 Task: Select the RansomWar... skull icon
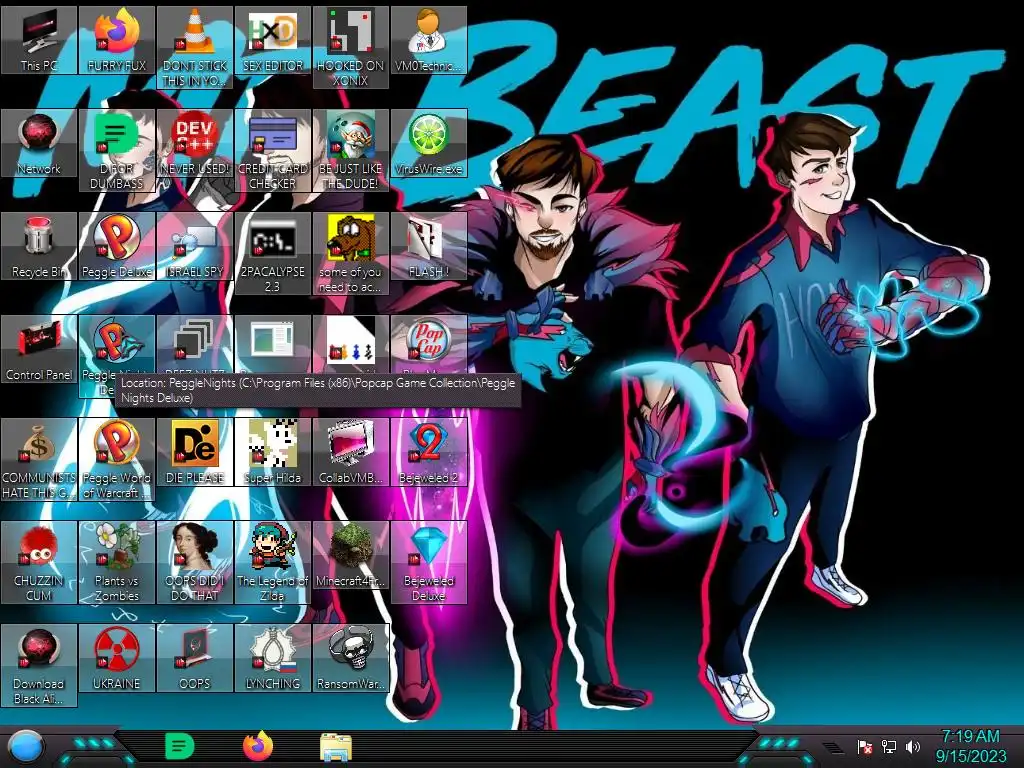pos(351,659)
